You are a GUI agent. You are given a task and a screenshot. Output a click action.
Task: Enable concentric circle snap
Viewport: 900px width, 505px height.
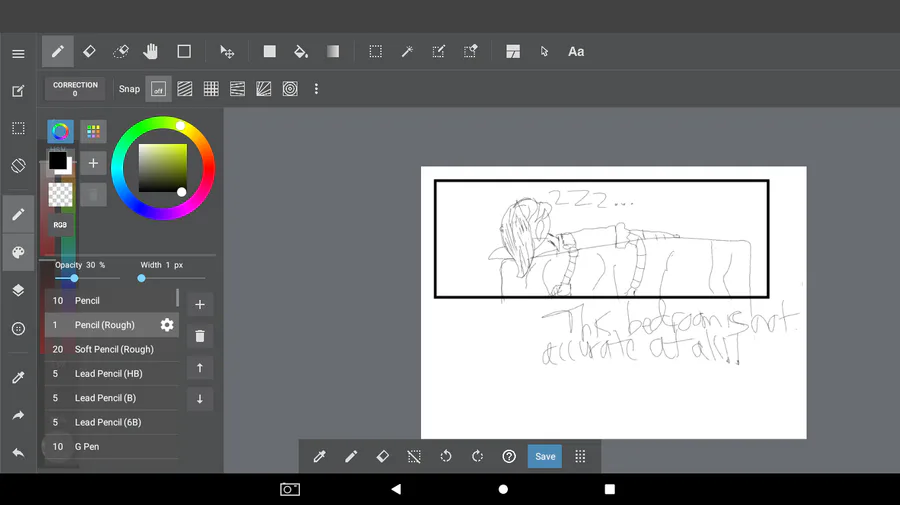290,89
